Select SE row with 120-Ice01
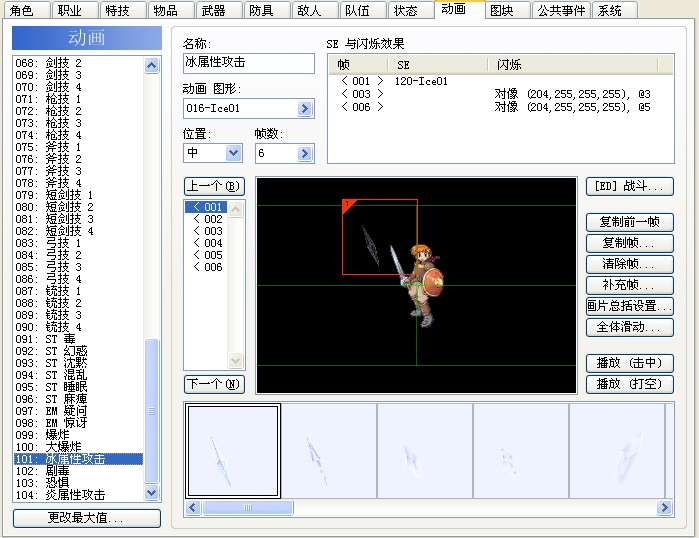The height and width of the screenshot is (538, 699). coord(500,81)
